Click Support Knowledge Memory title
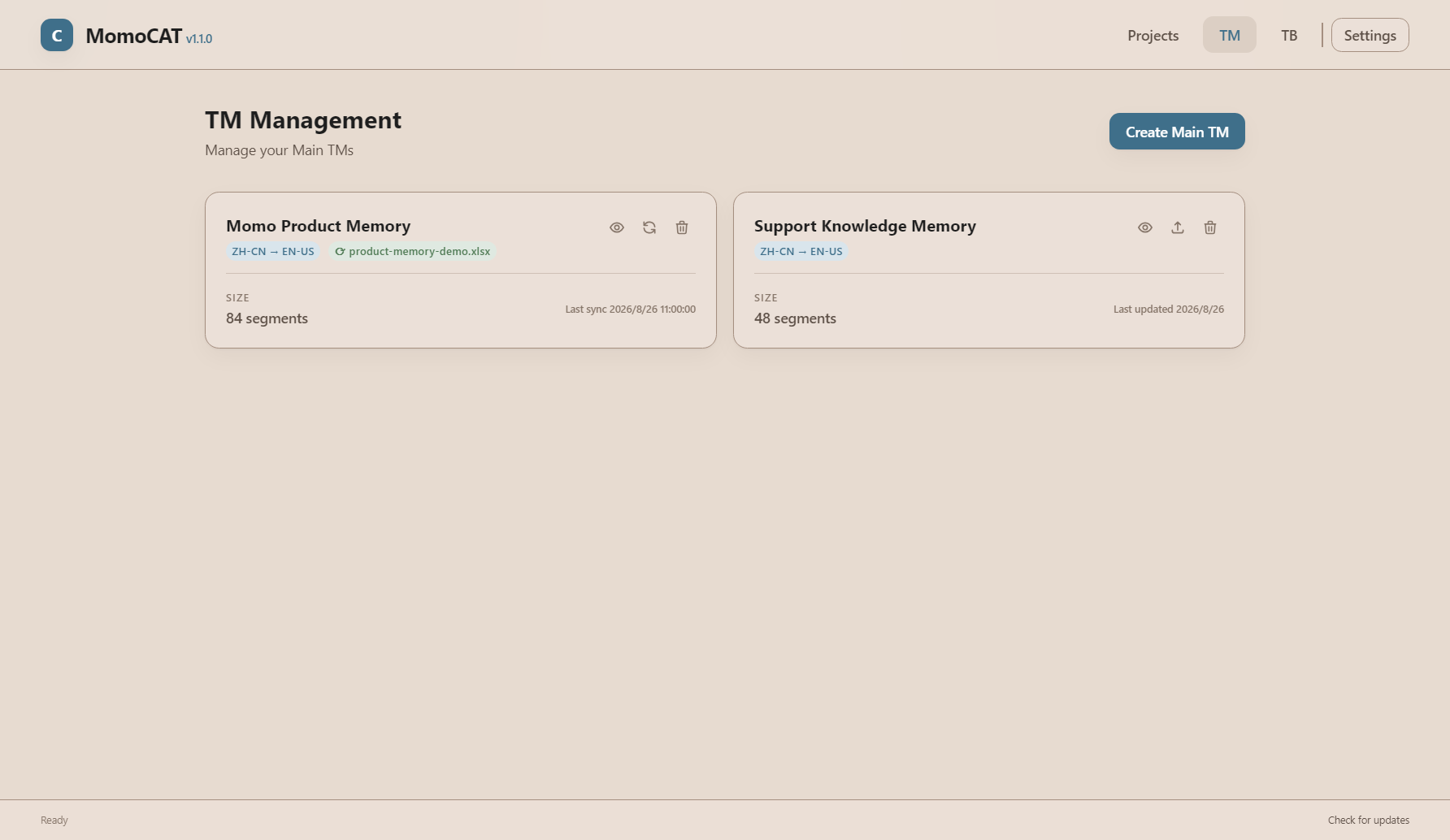Screen dimensions: 1450x840 pyautogui.click(x=865, y=226)
